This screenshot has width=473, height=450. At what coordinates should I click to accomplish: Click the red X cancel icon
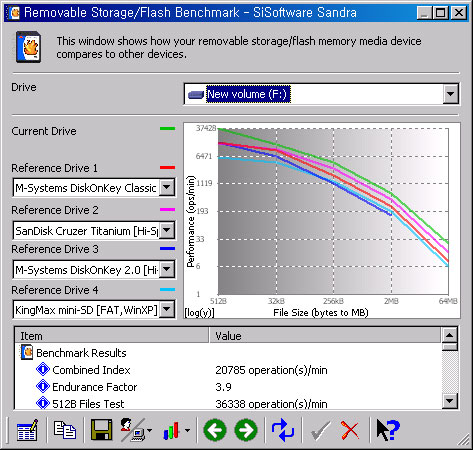(x=350, y=431)
